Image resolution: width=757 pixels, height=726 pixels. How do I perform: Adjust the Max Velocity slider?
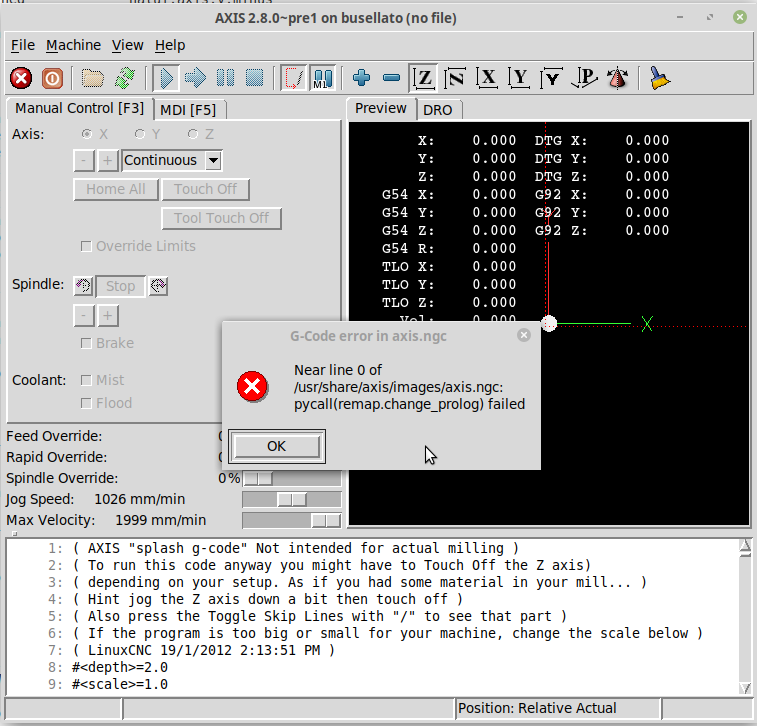click(292, 520)
